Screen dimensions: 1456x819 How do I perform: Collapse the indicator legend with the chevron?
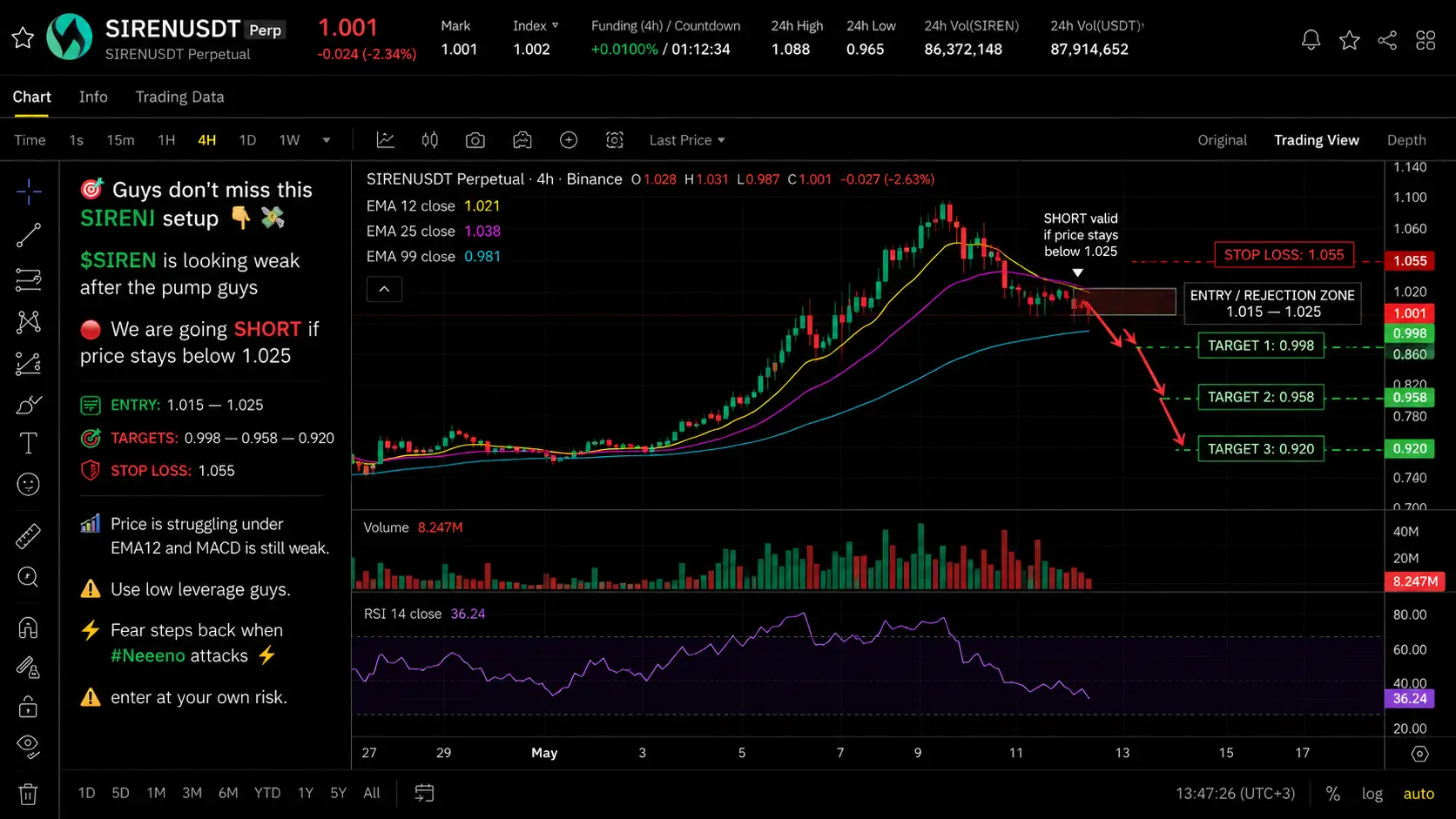384,289
